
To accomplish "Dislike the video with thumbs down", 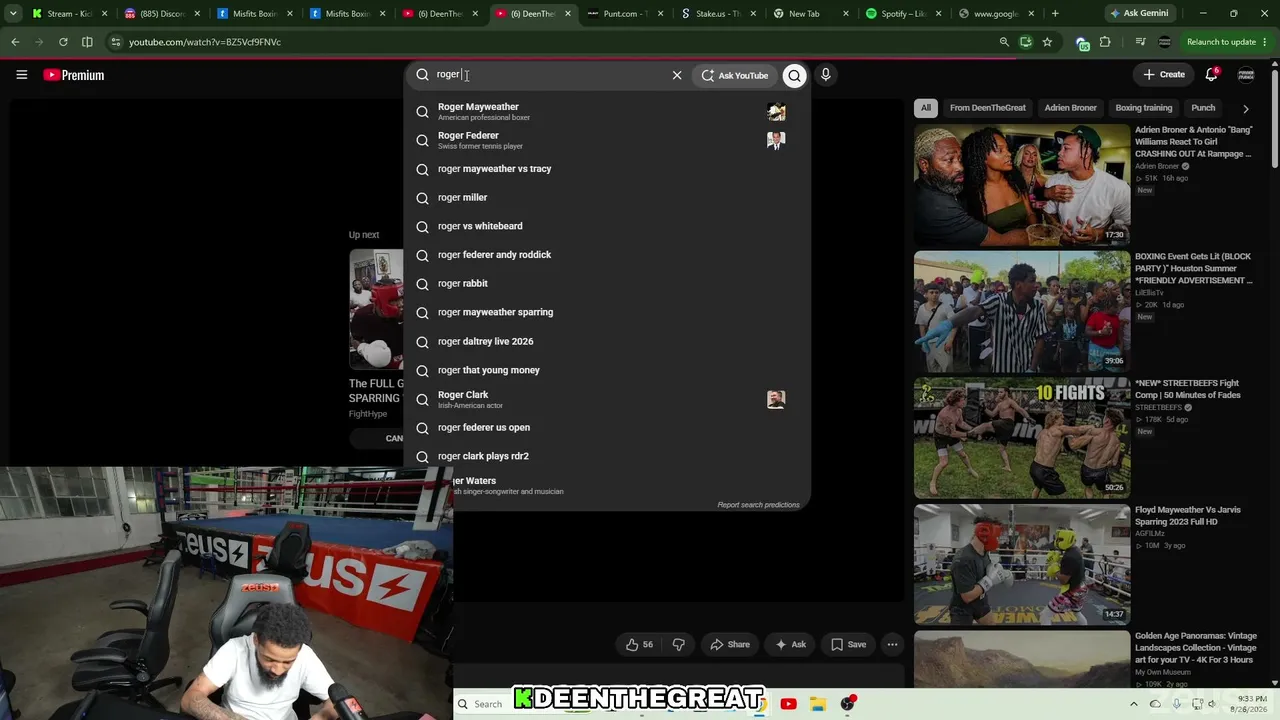I will pyautogui.click(x=678, y=645).
